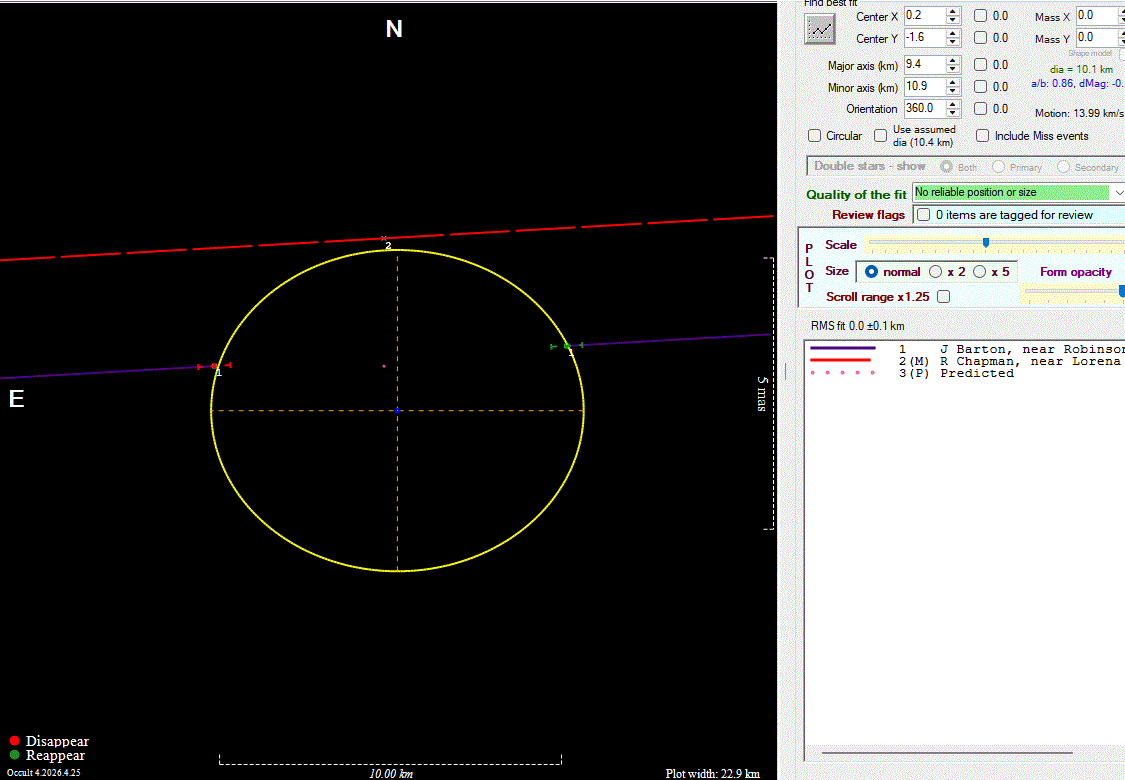
Task: Decrease Minor axis with down arrow
Action: pyautogui.click(x=953, y=91)
